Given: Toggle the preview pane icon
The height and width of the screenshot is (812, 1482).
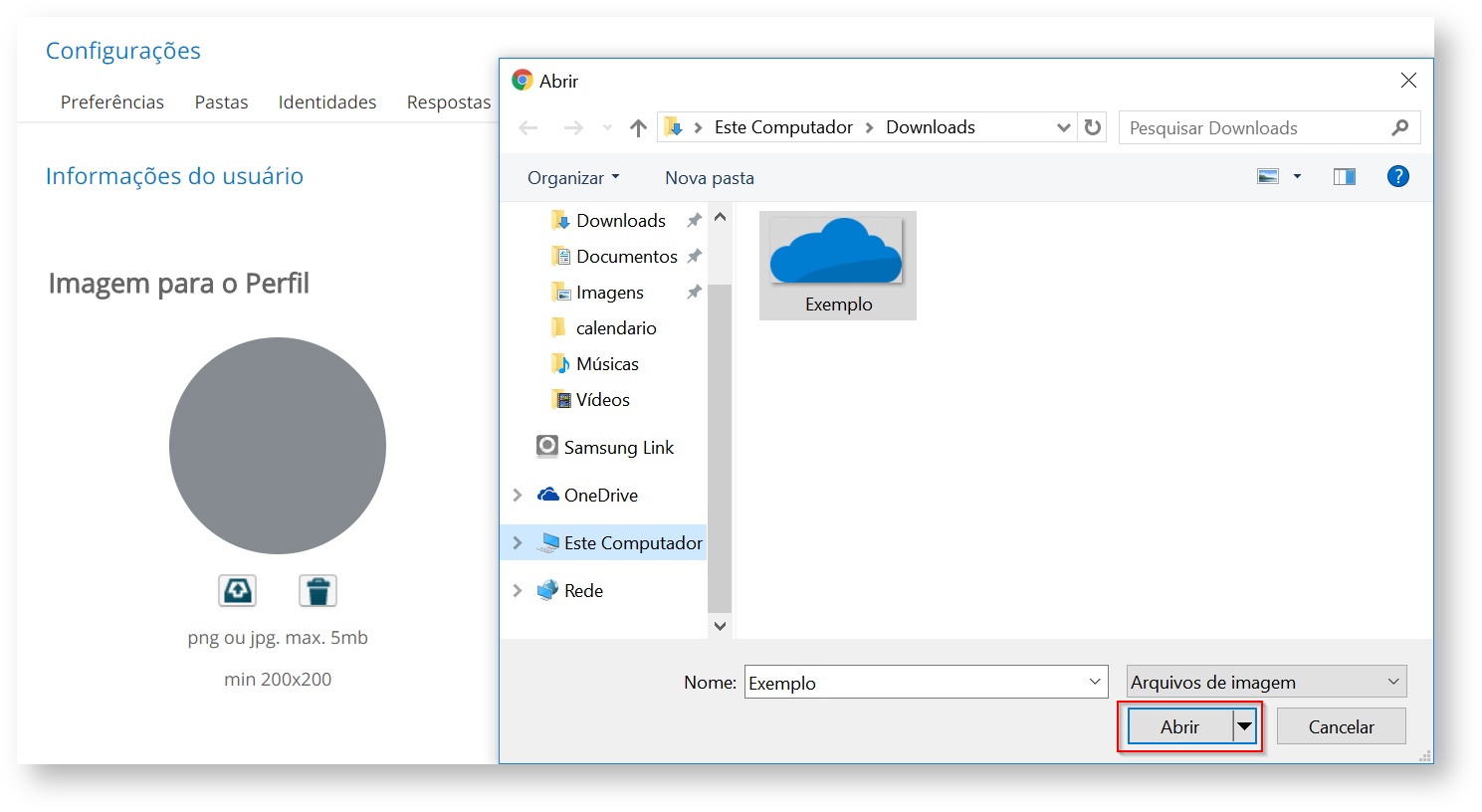Looking at the screenshot, I should point(1344,177).
